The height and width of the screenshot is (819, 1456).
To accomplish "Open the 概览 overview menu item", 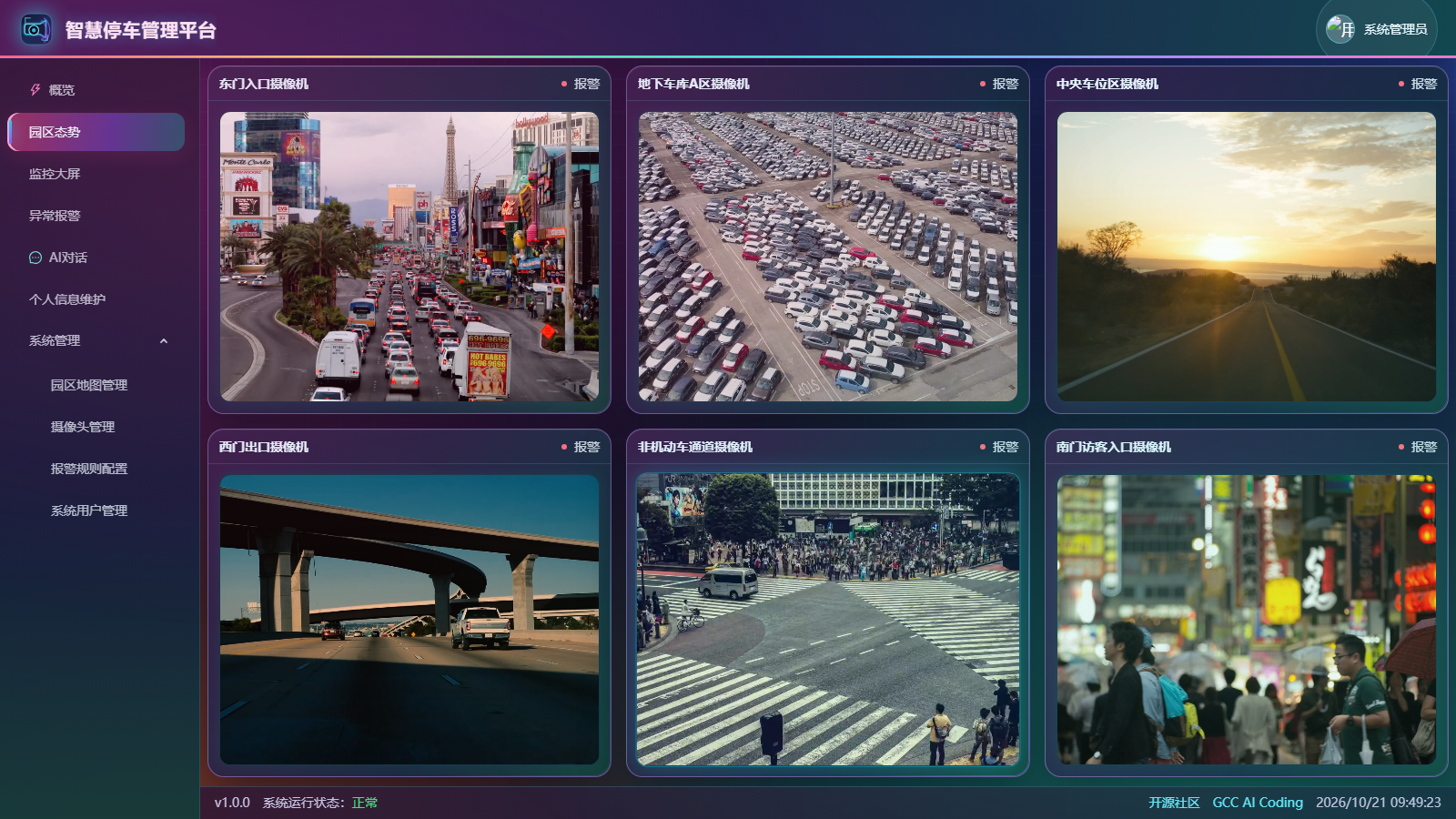I will pyautogui.click(x=96, y=90).
